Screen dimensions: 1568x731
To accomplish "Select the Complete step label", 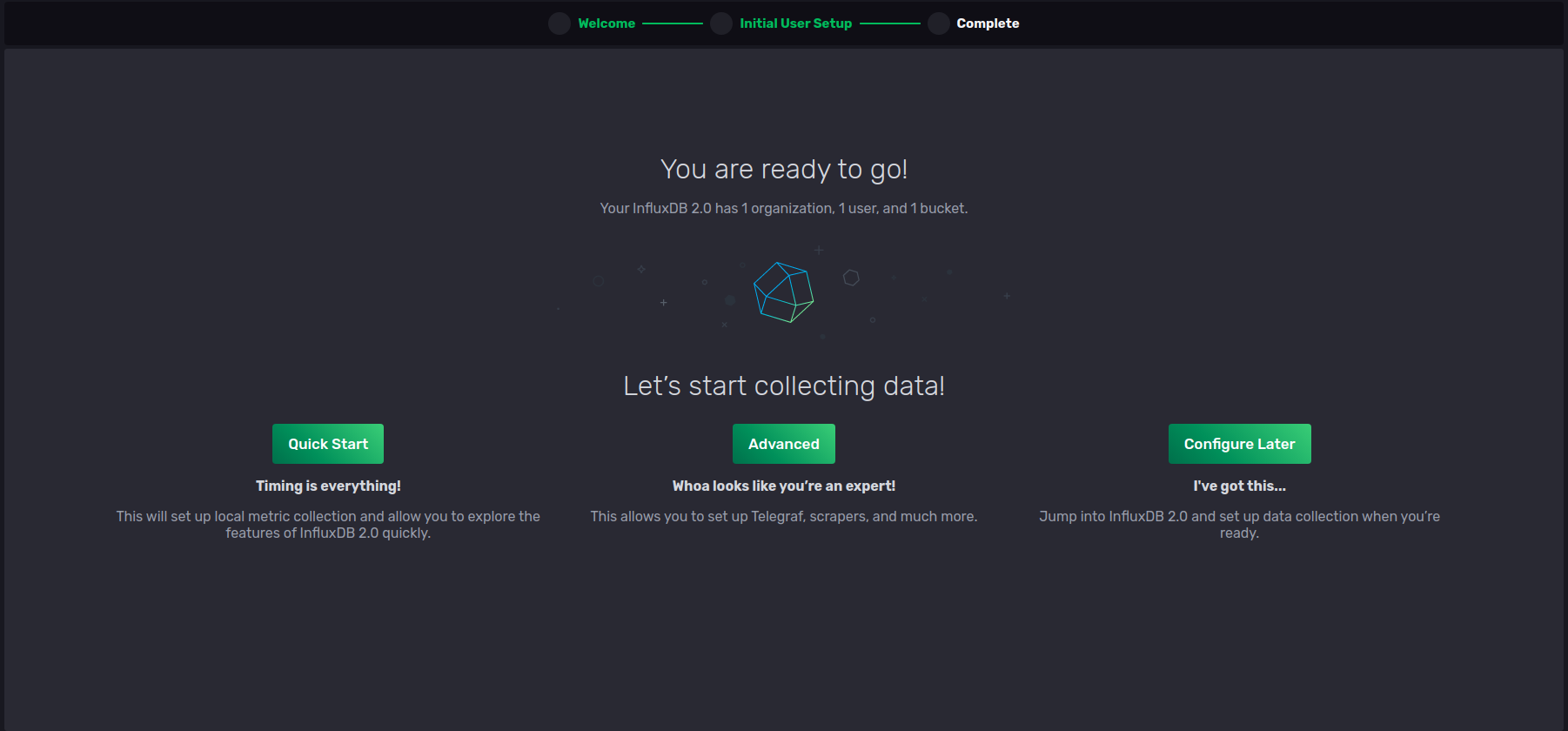I will pyautogui.click(x=988, y=23).
